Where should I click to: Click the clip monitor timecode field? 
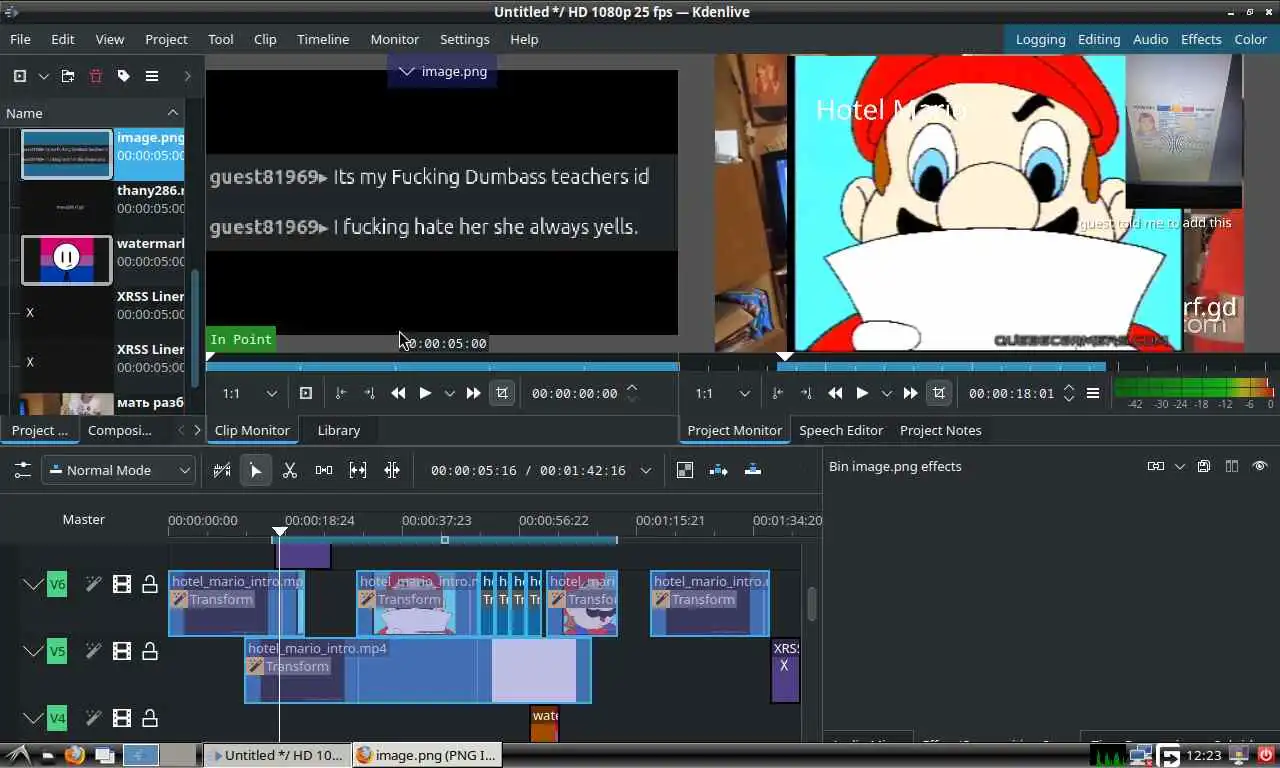[x=575, y=393]
